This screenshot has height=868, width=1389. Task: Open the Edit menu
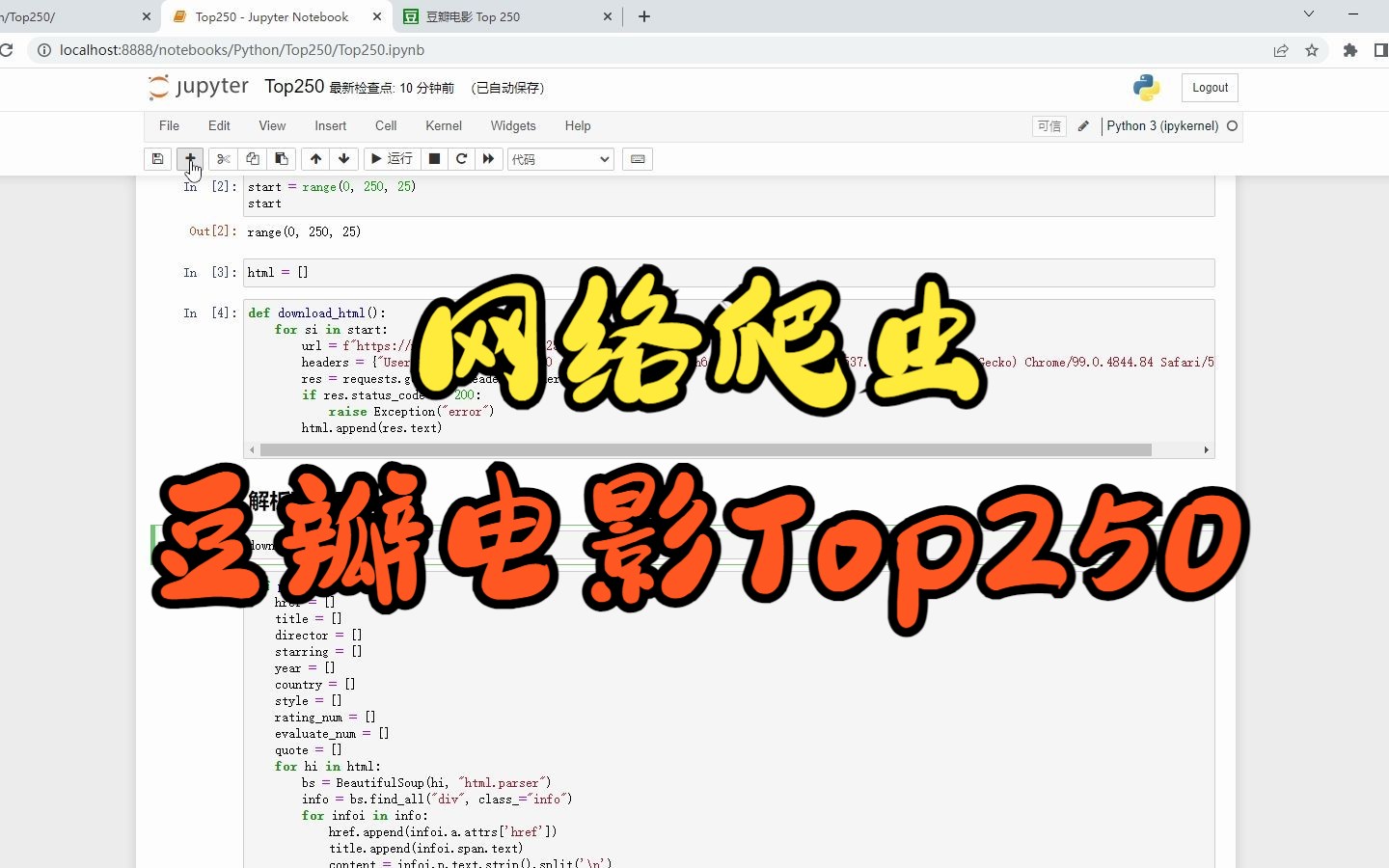click(219, 126)
